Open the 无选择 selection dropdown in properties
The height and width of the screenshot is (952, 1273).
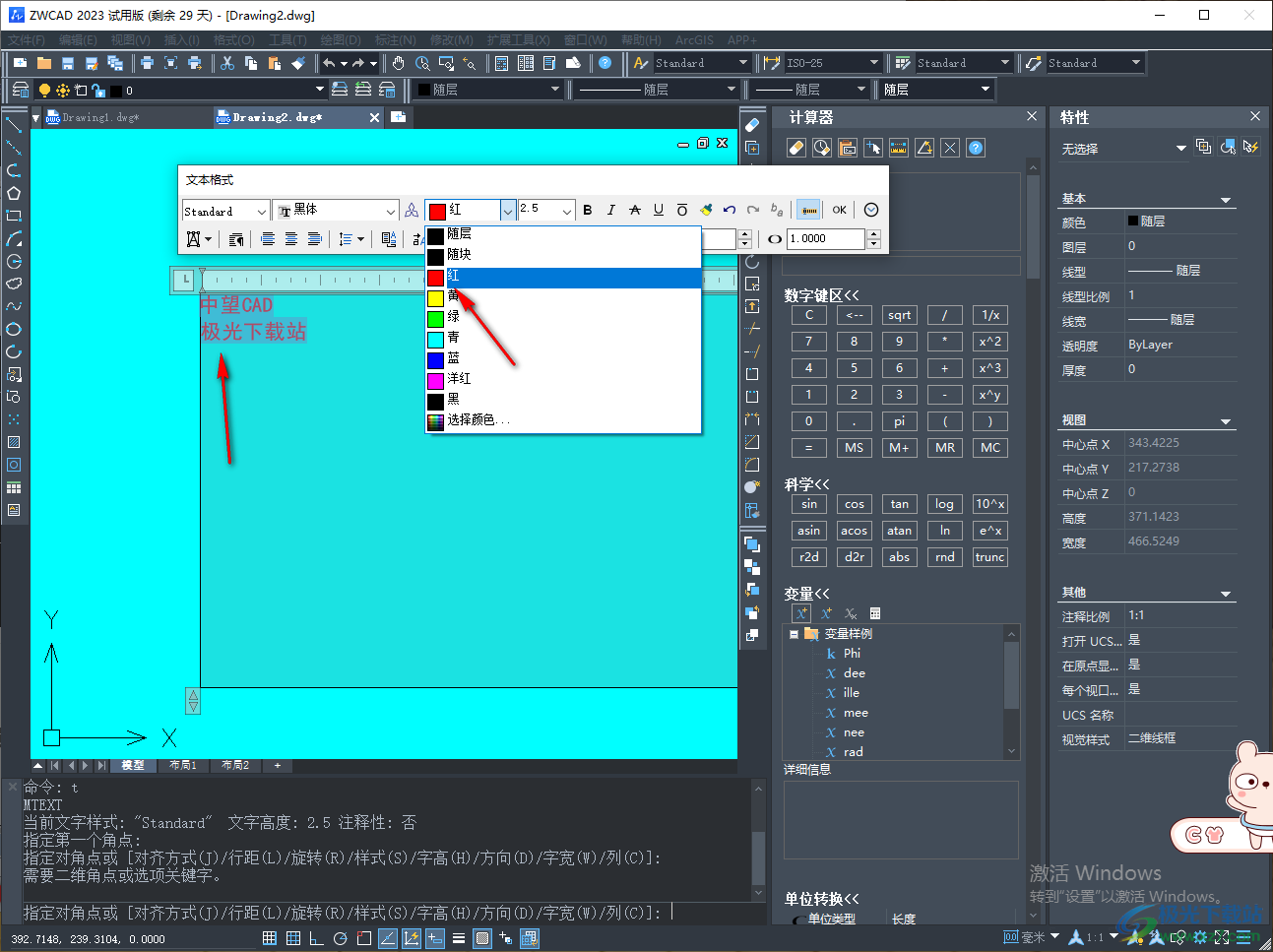1124,149
